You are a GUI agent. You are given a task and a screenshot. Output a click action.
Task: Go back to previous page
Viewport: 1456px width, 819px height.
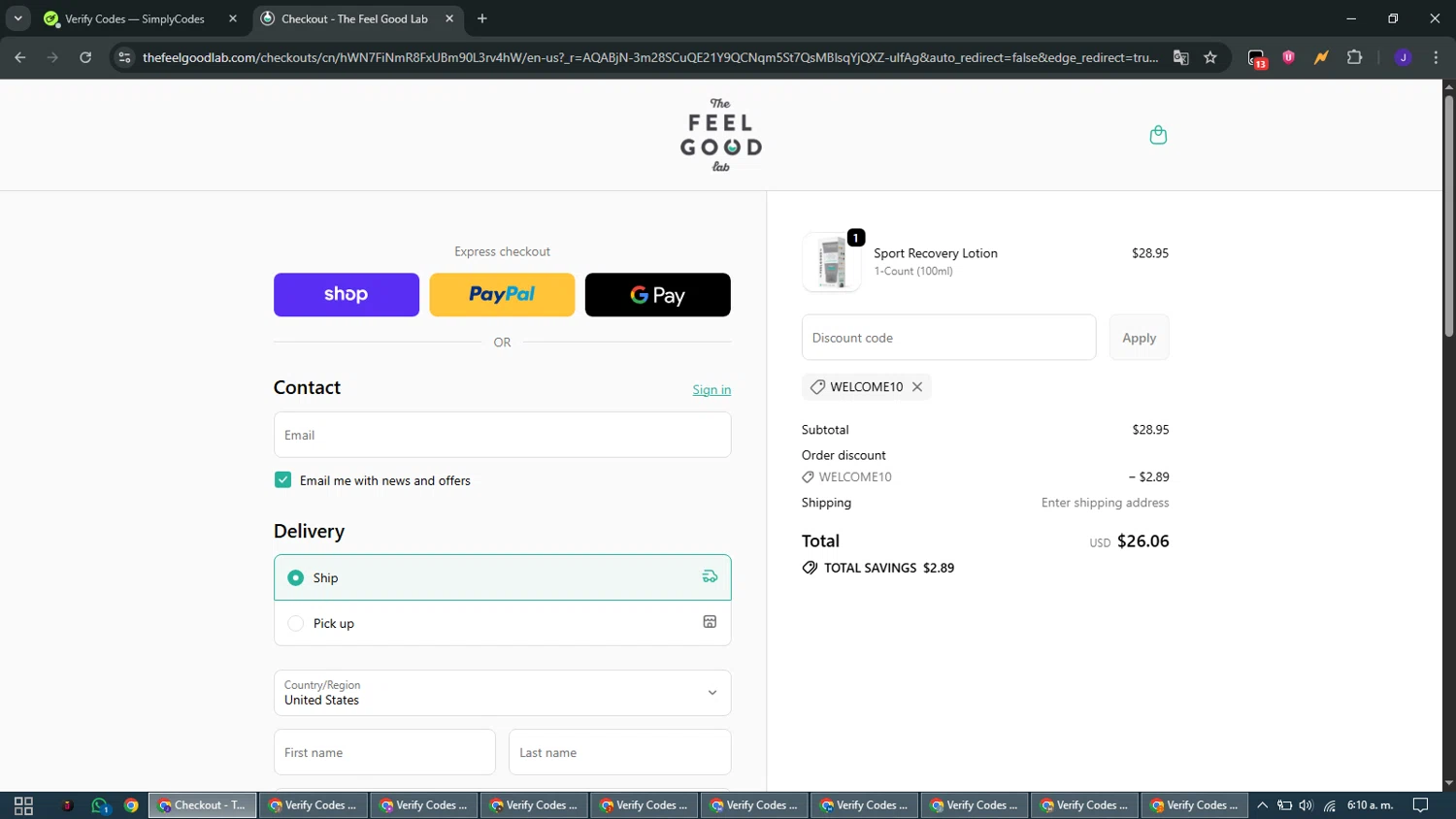click(20, 57)
